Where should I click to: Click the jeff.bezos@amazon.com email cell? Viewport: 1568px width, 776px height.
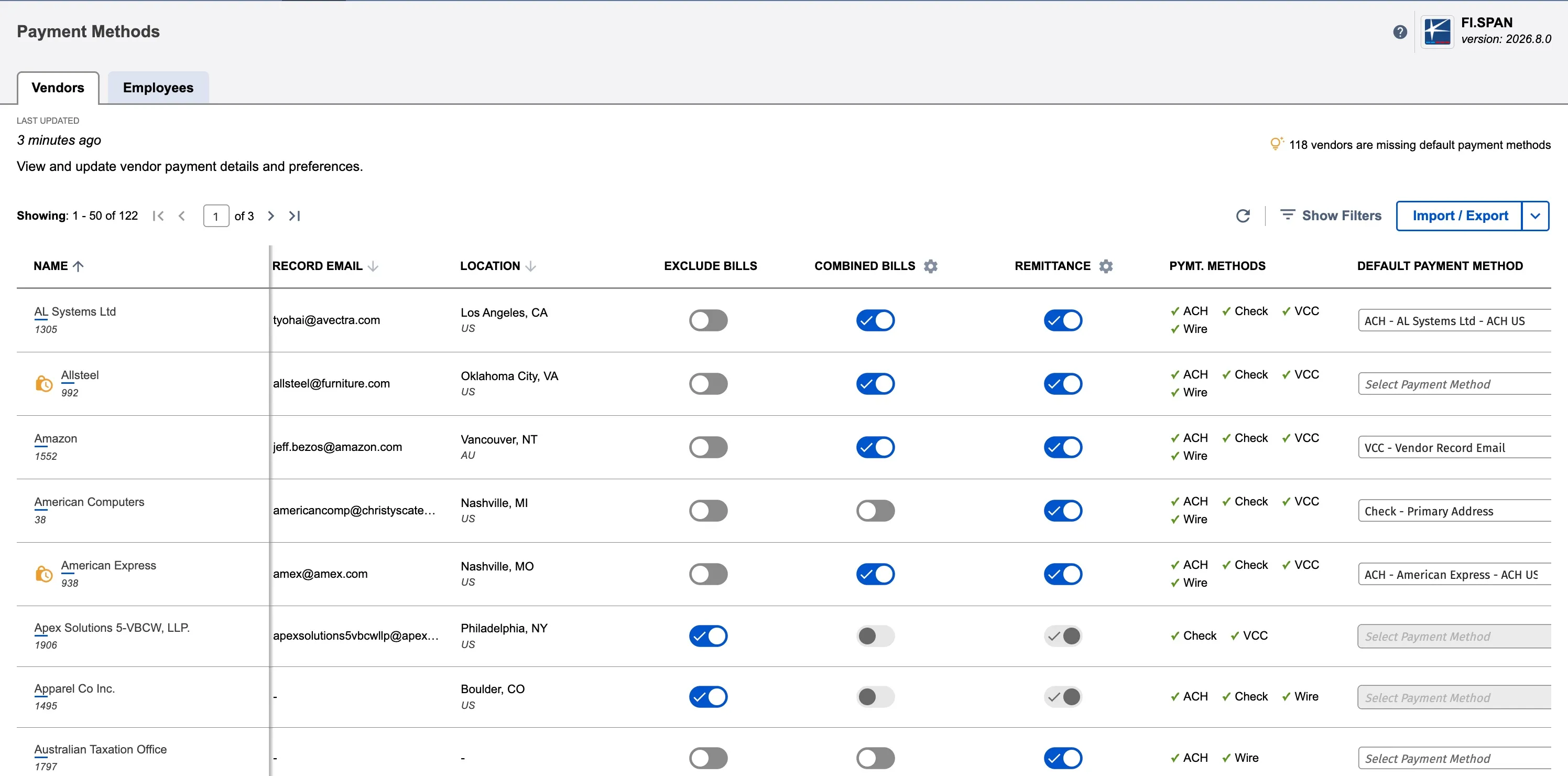click(337, 447)
